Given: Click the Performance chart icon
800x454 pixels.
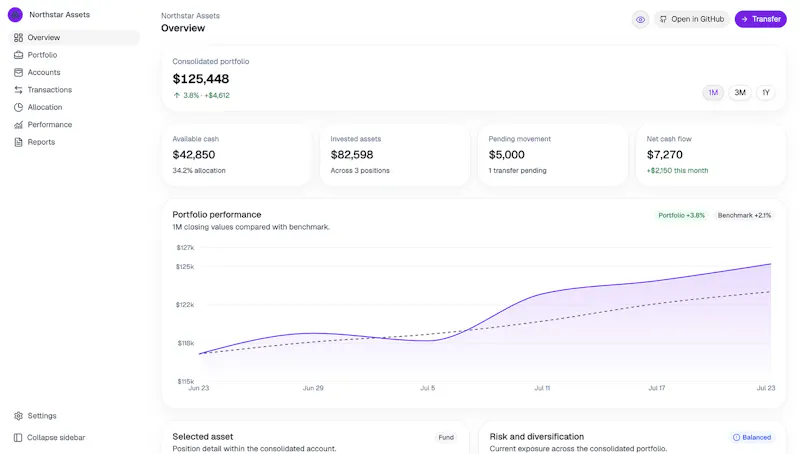Looking at the screenshot, I should pyautogui.click(x=18, y=124).
